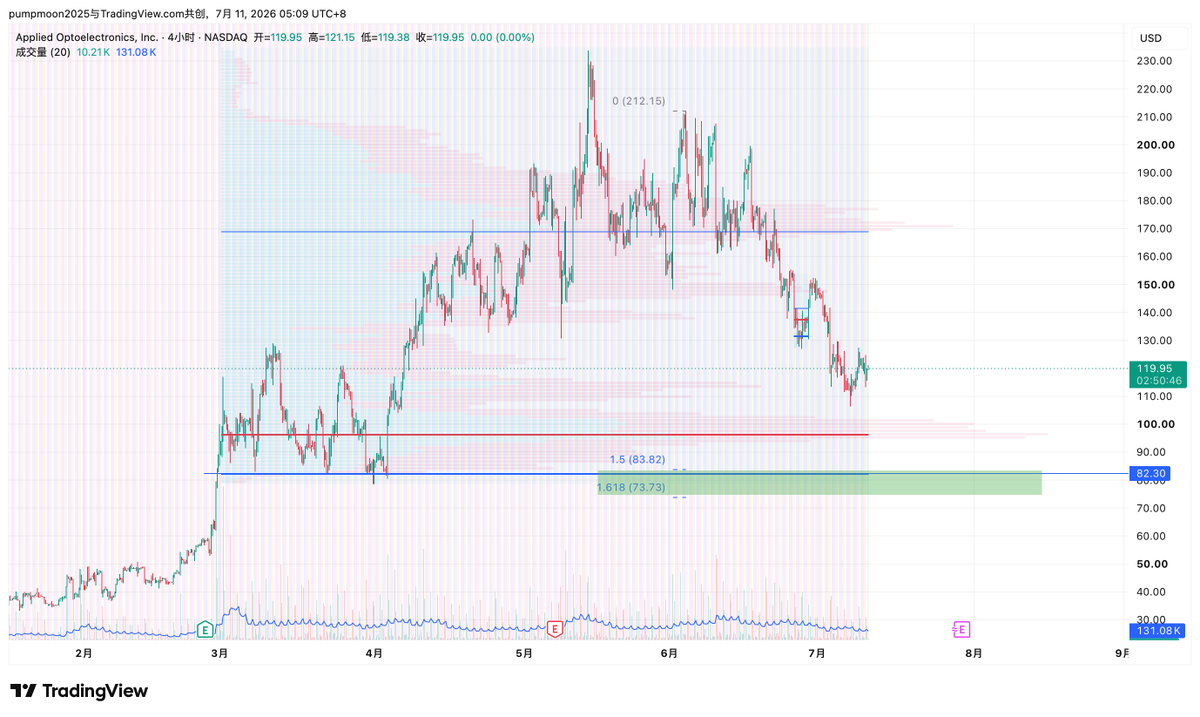
Task: Click the 100.00 price axis label
Action: (1153, 424)
